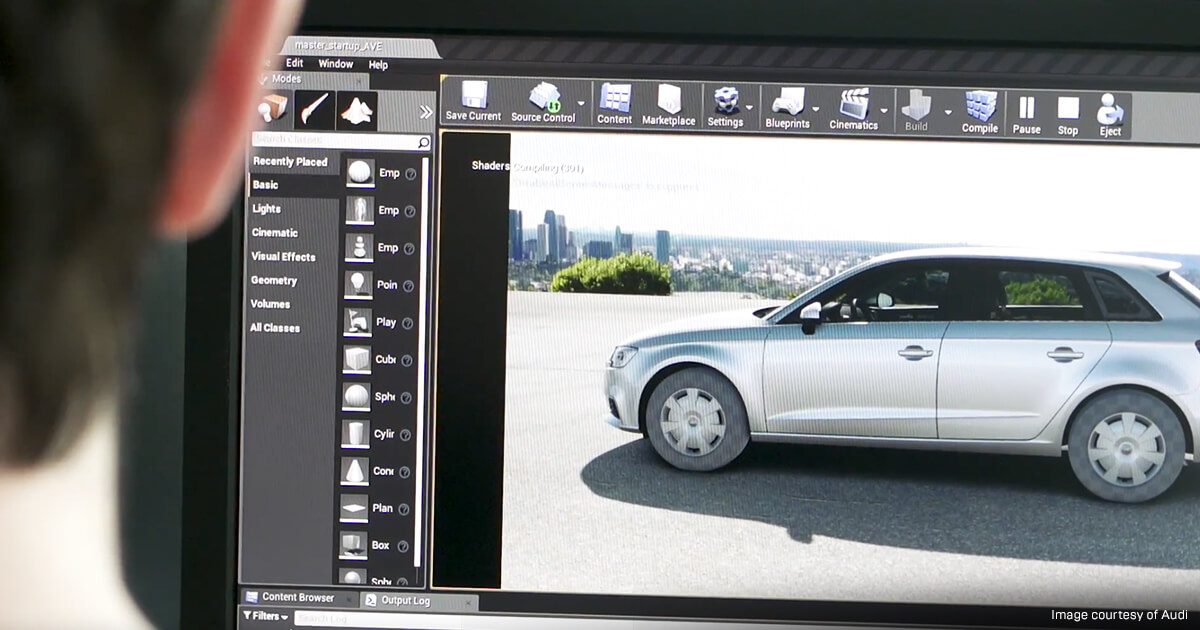Select the Volumes category
1200x630 pixels.
click(270, 304)
